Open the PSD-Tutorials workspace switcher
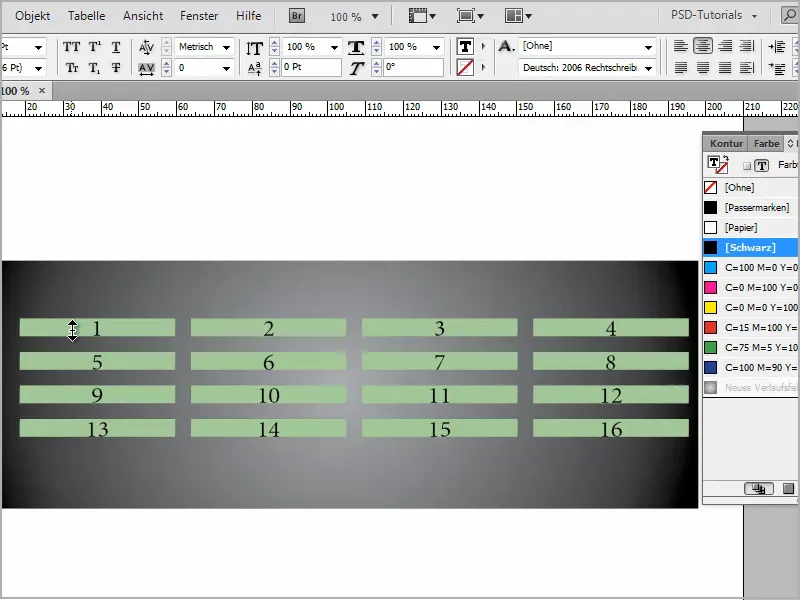Screen dimensions: 800x600 tap(714, 15)
